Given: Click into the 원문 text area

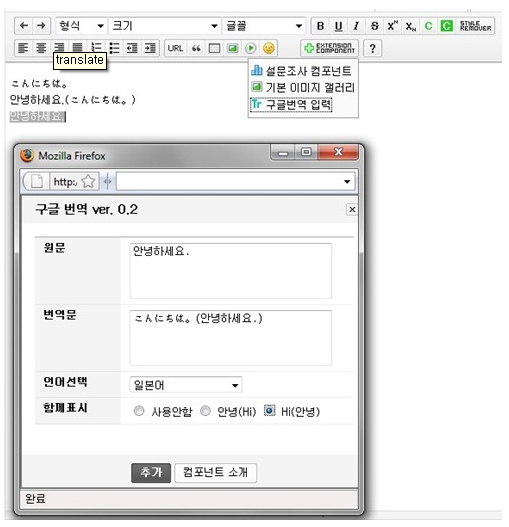Looking at the screenshot, I should tap(231, 271).
